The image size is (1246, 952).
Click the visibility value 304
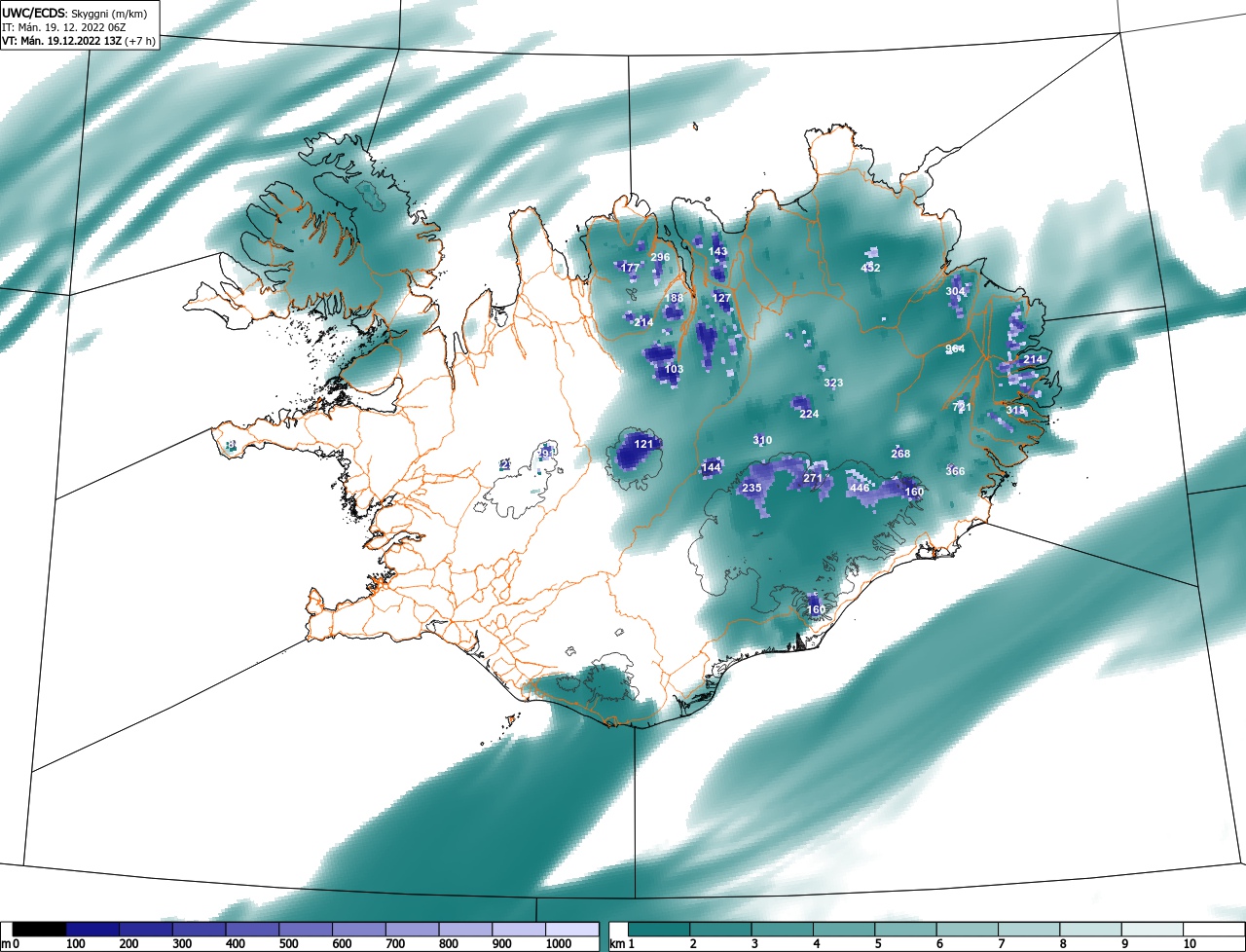[x=955, y=291]
